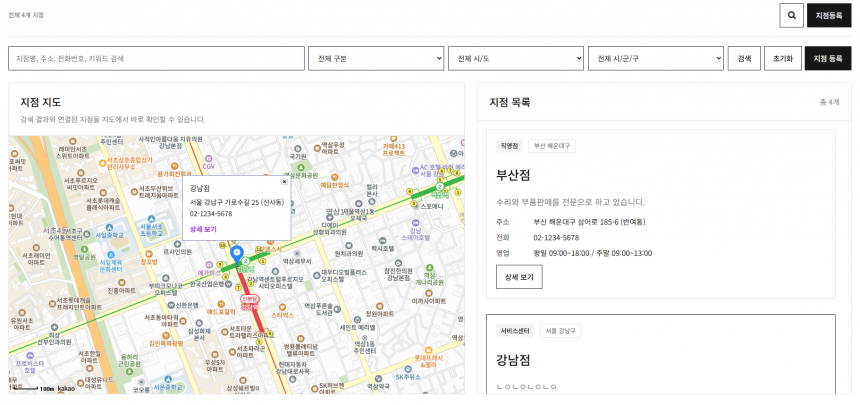The width and height of the screenshot is (860, 405).
Task: Click the 신분당 station badge on map
Action: pos(250,299)
